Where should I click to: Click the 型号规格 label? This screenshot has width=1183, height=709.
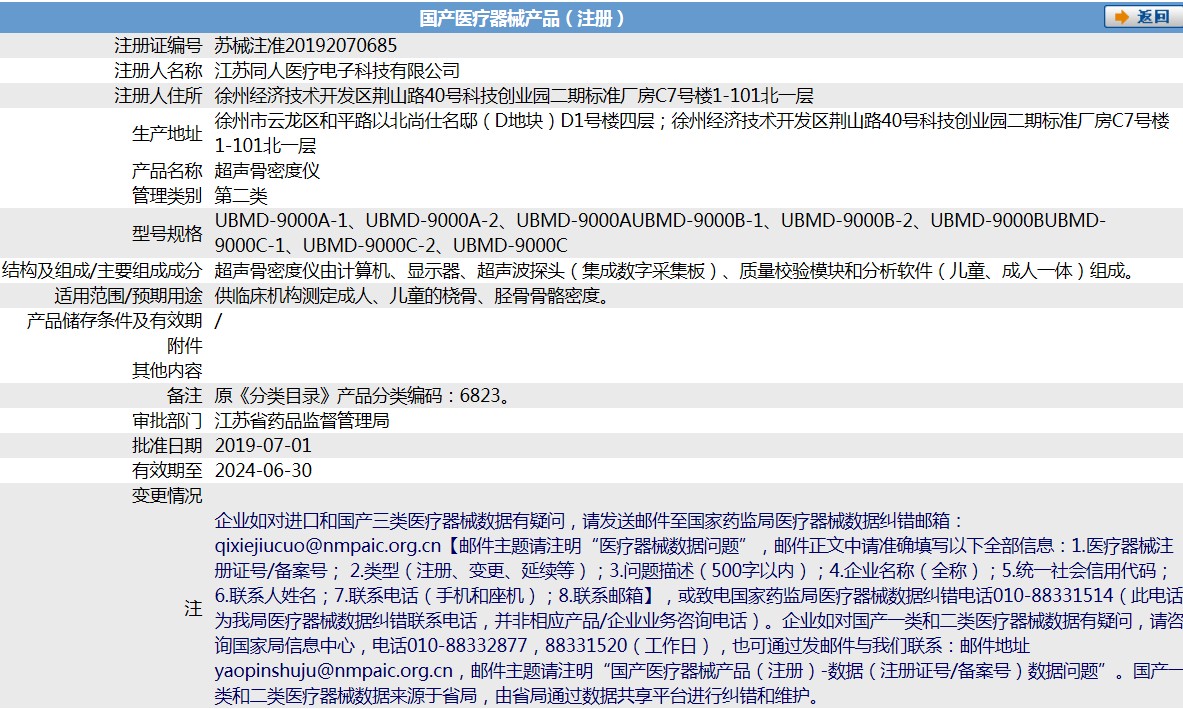click(x=167, y=233)
